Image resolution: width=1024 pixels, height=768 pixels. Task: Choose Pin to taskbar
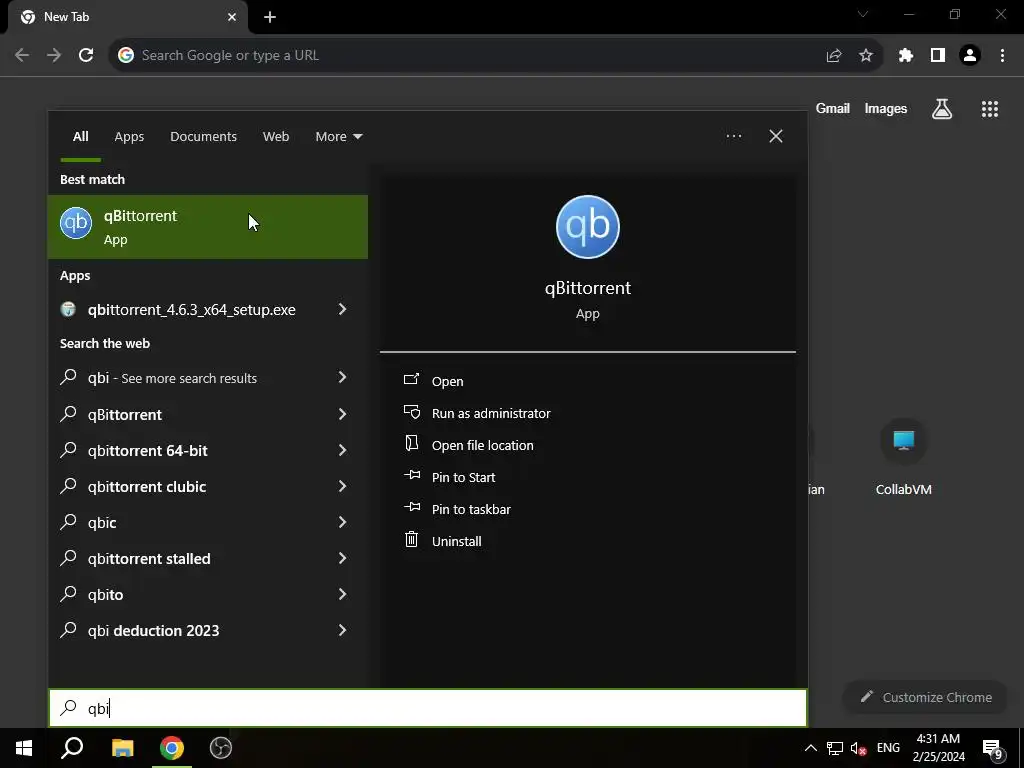(x=471, y=509)
